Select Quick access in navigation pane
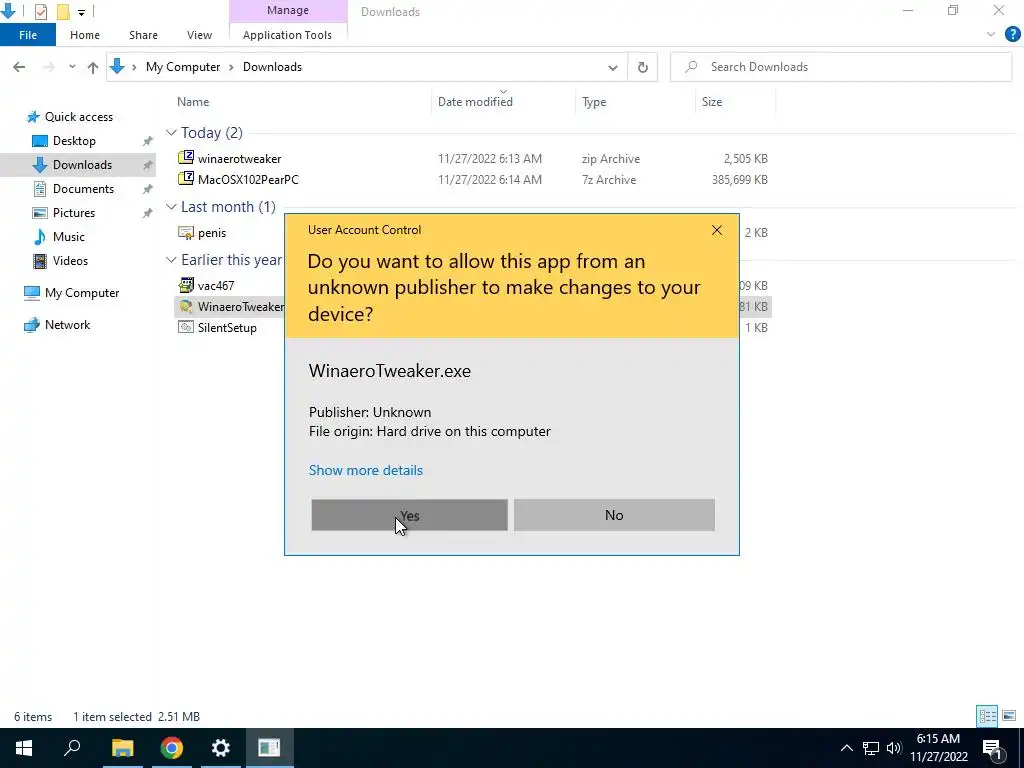 click(78, 117)
